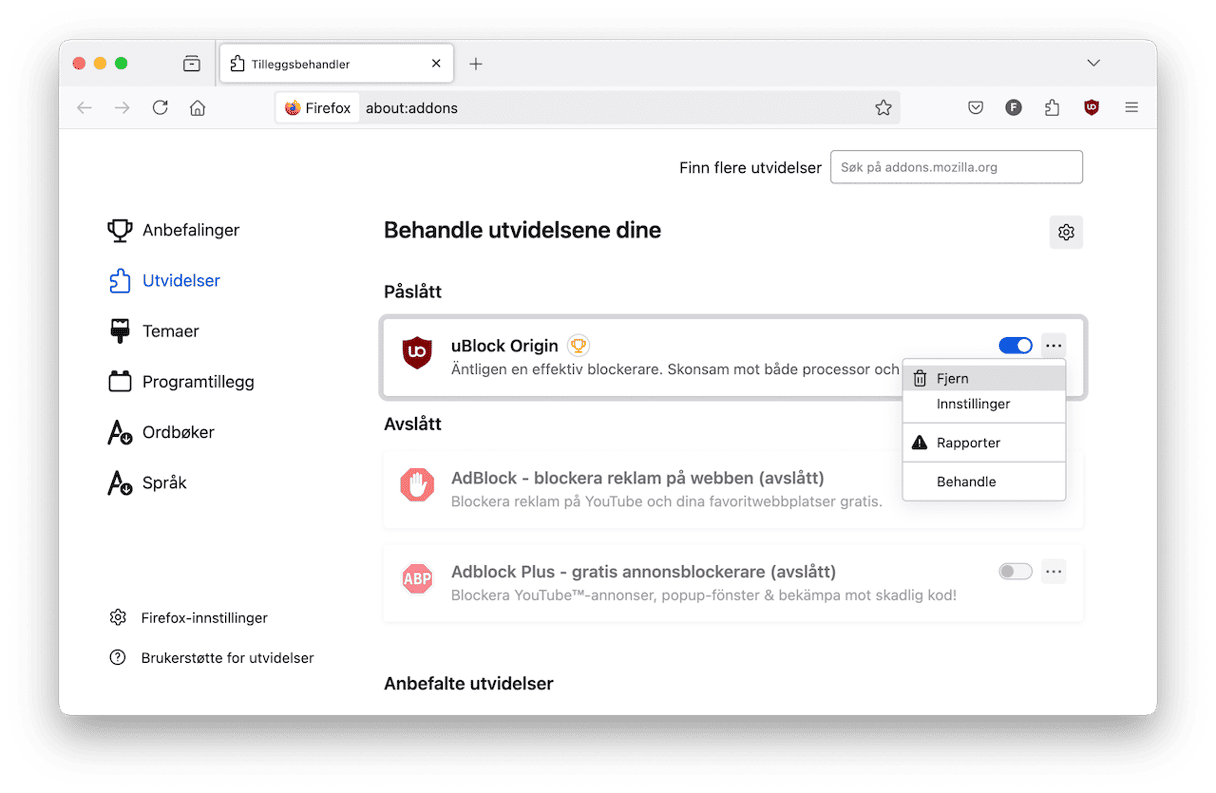Close the Tilleggsbehandler tab

(436, 63)
